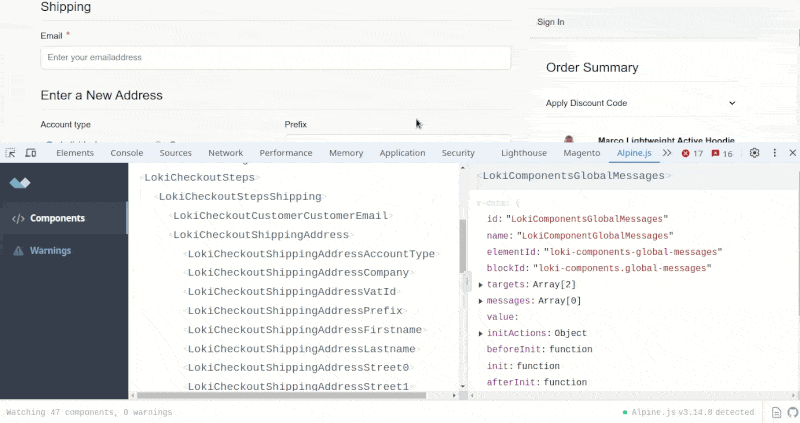Switch to the Magento tab

pos(581,153)
